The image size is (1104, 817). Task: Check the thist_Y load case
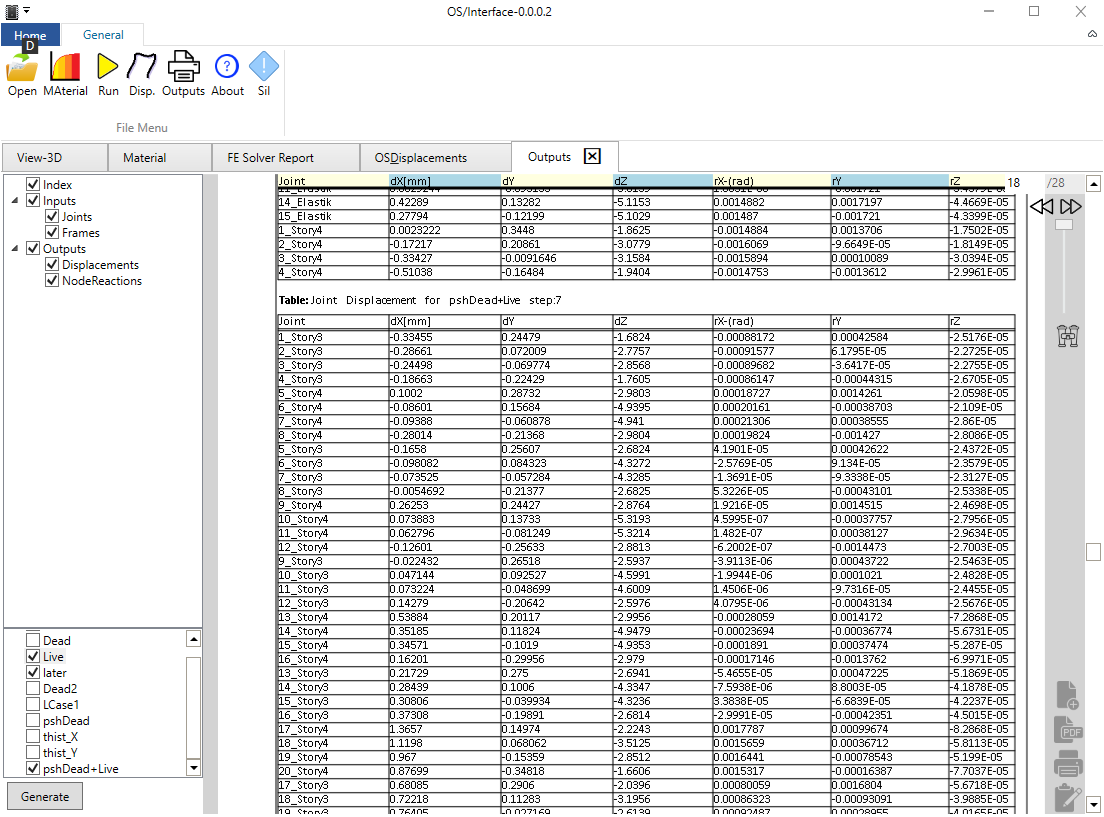[32, 752]
